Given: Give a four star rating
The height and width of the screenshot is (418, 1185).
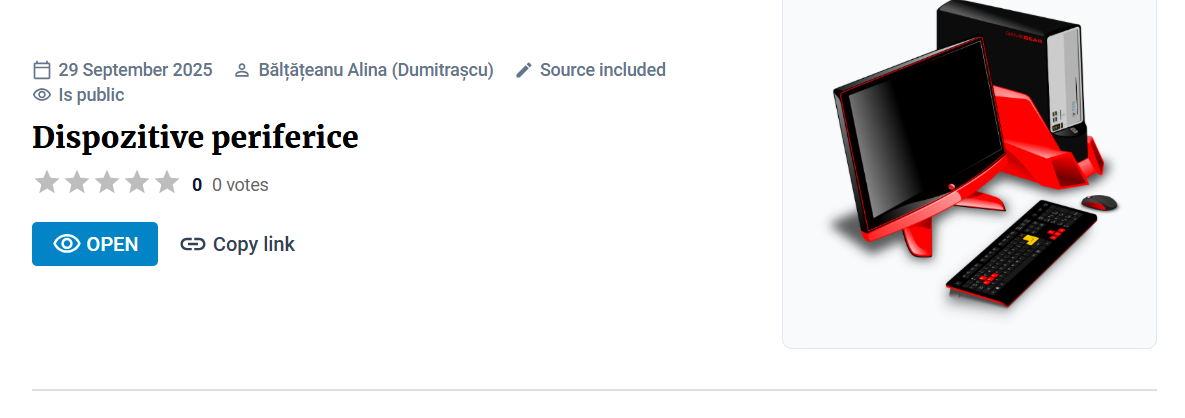Looking at the screenshot, I should [x=137, y=183].
